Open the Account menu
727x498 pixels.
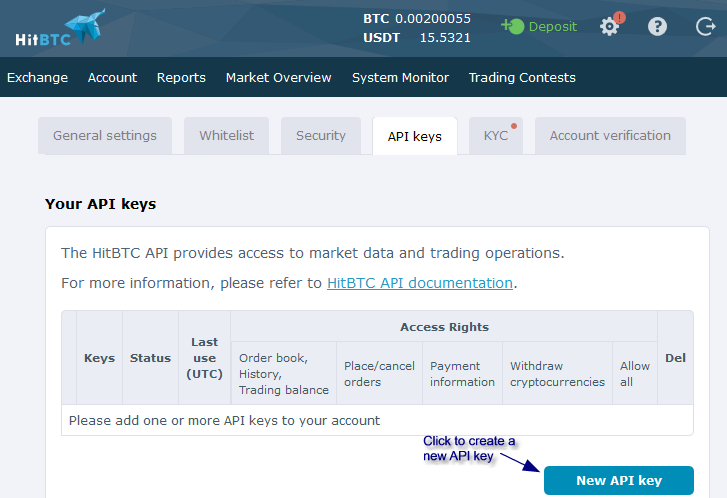pos(112,77)
